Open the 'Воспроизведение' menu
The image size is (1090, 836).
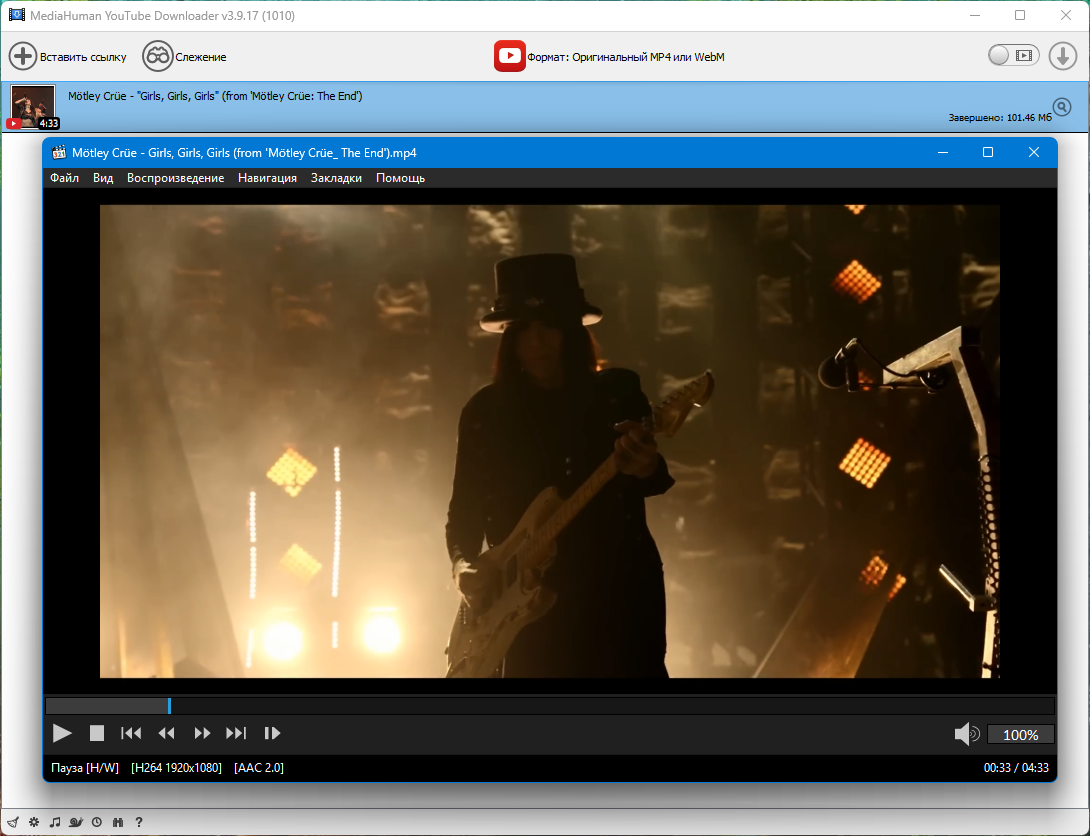coord(175,178)
